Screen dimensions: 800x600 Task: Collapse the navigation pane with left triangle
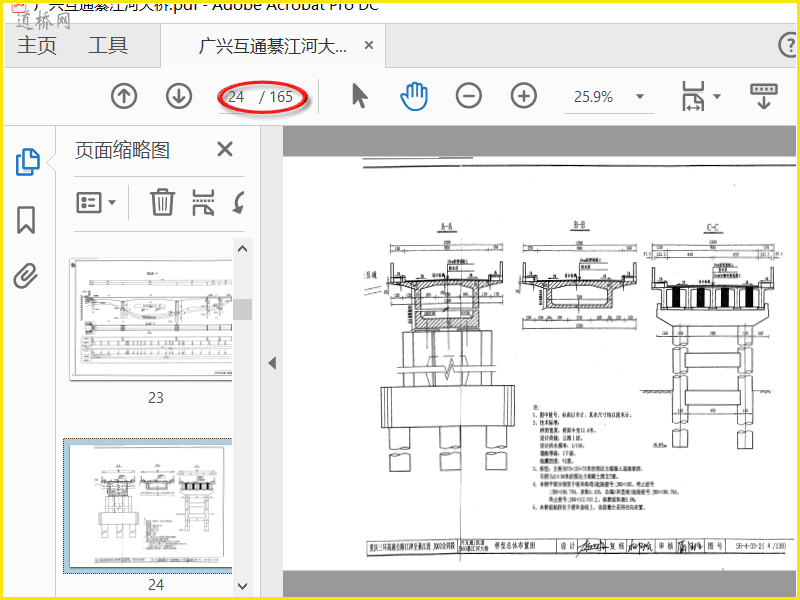tap(272, 363)
